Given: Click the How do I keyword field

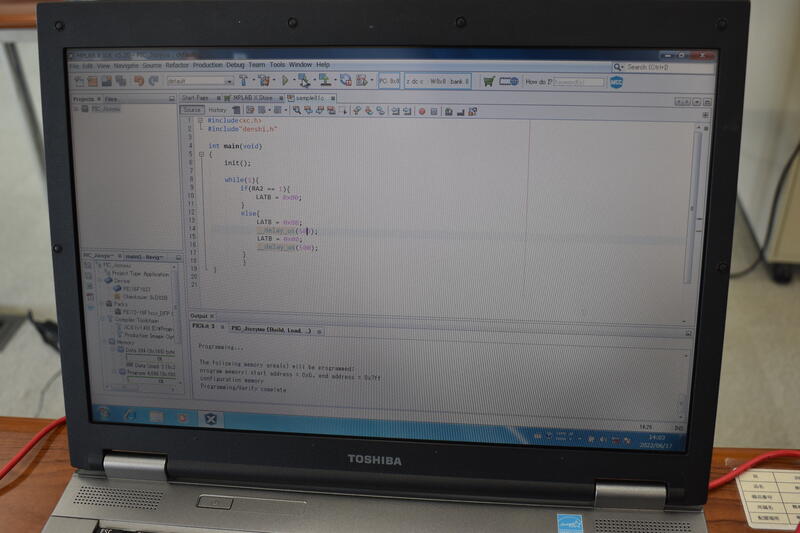Looking at the screenshot, I should 579,82.
